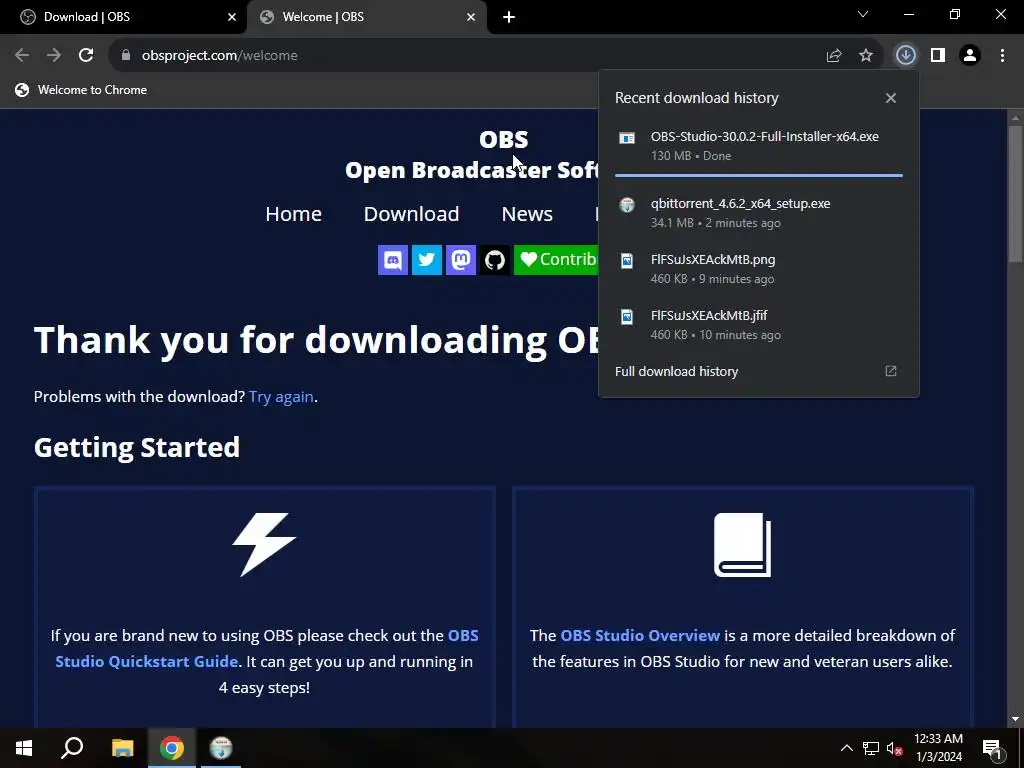View site information lock icon
The width and height of the screenshot is (1024, 768).
click(126, 56)
